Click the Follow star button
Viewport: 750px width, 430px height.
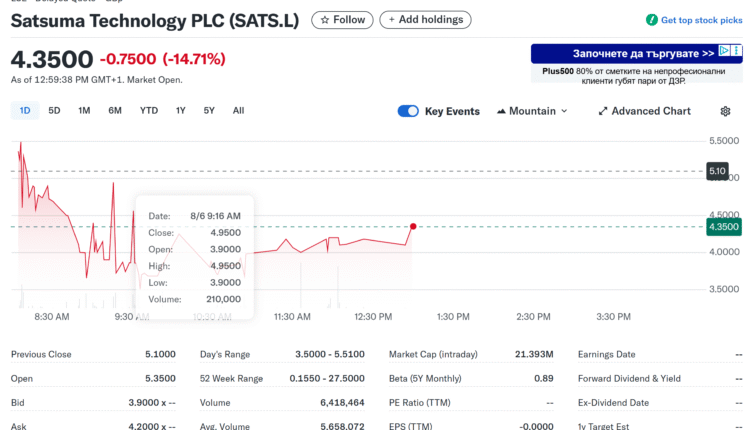pos(342,20)
